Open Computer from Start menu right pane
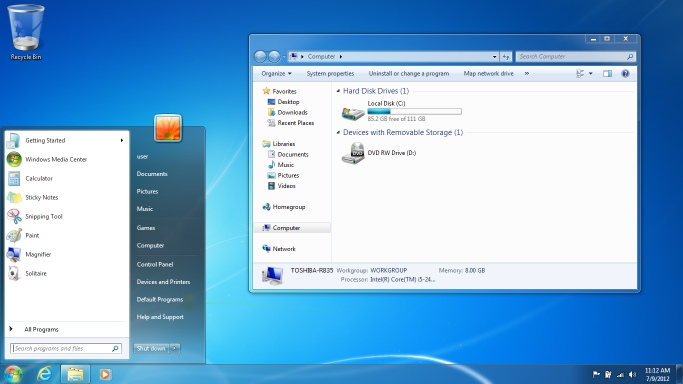This screenshot has width=683, height=384. point(150,245)
